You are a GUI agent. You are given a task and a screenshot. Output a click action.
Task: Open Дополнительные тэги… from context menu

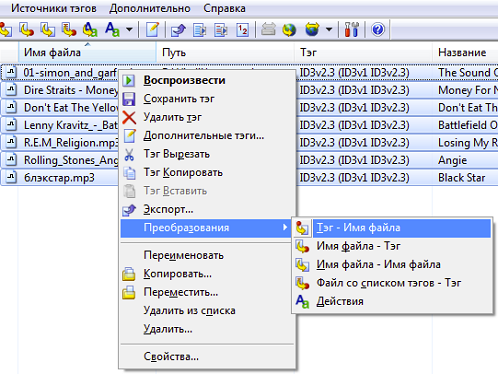(x=207, y=136)
